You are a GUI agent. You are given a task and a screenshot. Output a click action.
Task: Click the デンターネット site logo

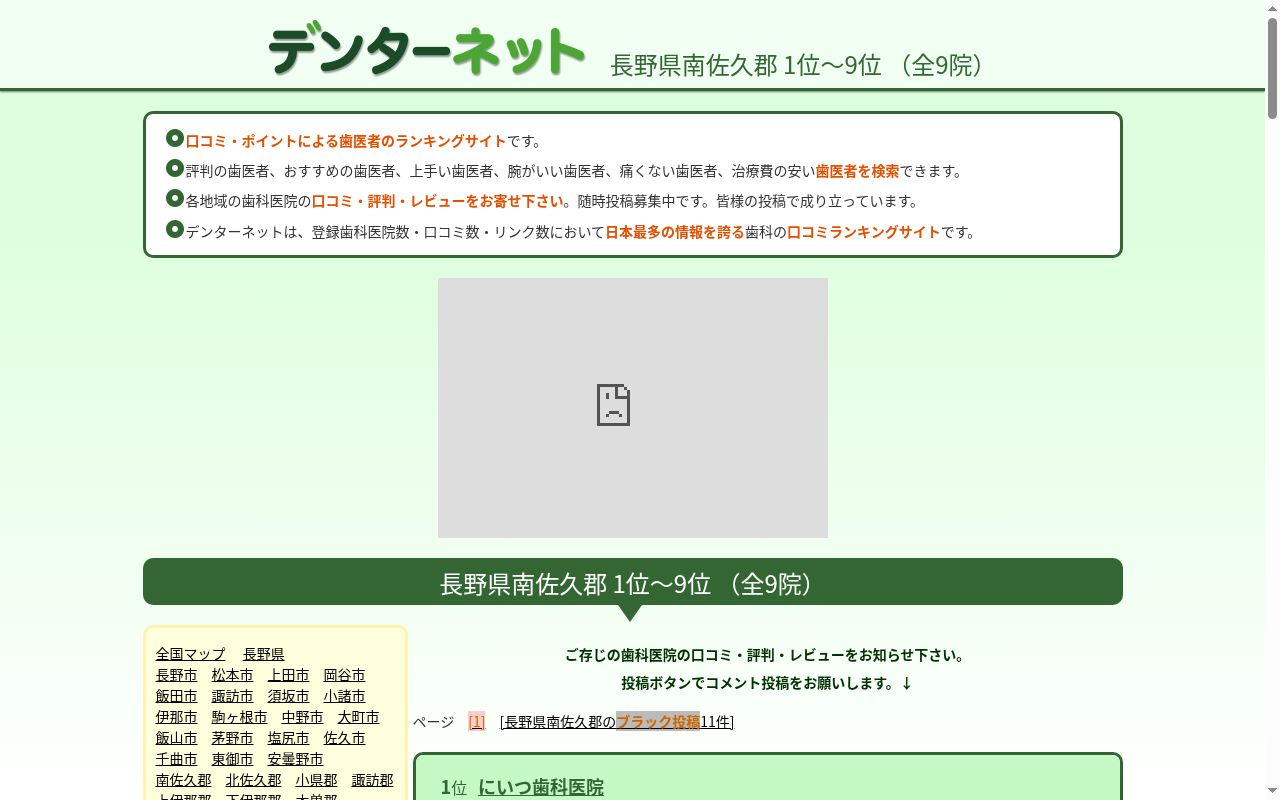[427, 50]
